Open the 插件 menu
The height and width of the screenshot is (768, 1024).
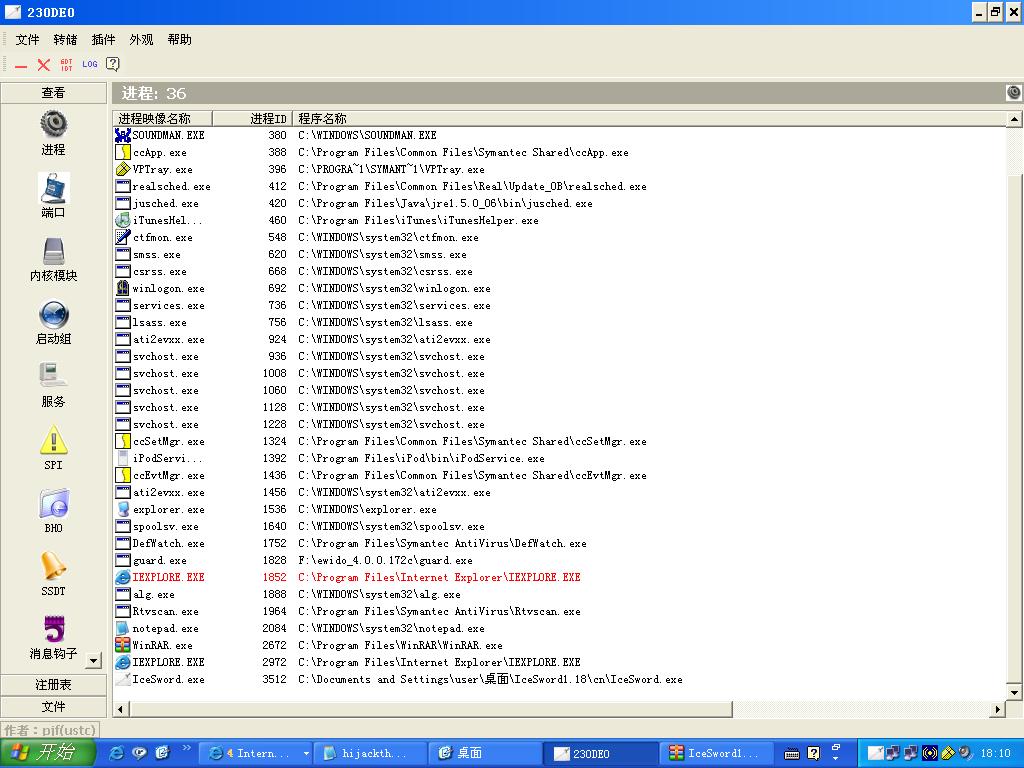(x=103, y=40)
